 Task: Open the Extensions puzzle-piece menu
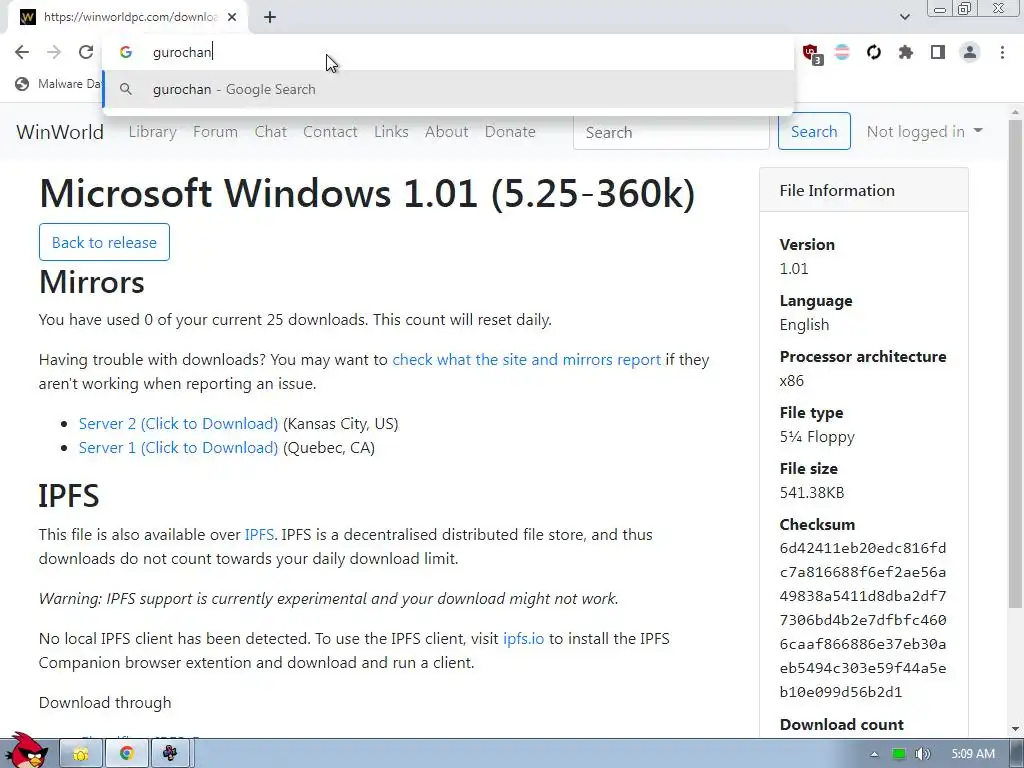905,52
